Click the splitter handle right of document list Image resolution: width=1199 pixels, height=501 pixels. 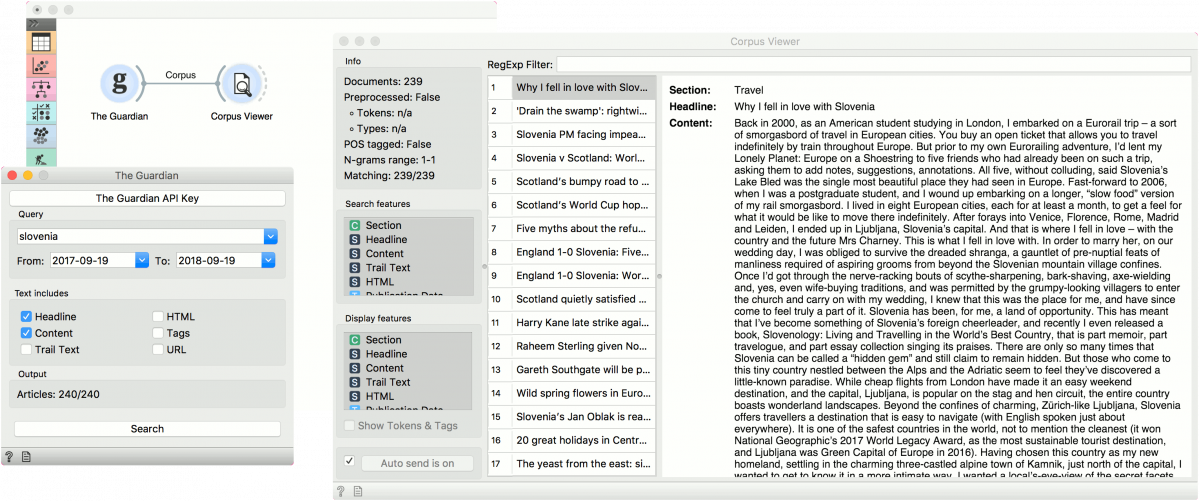tap(659, 276)
